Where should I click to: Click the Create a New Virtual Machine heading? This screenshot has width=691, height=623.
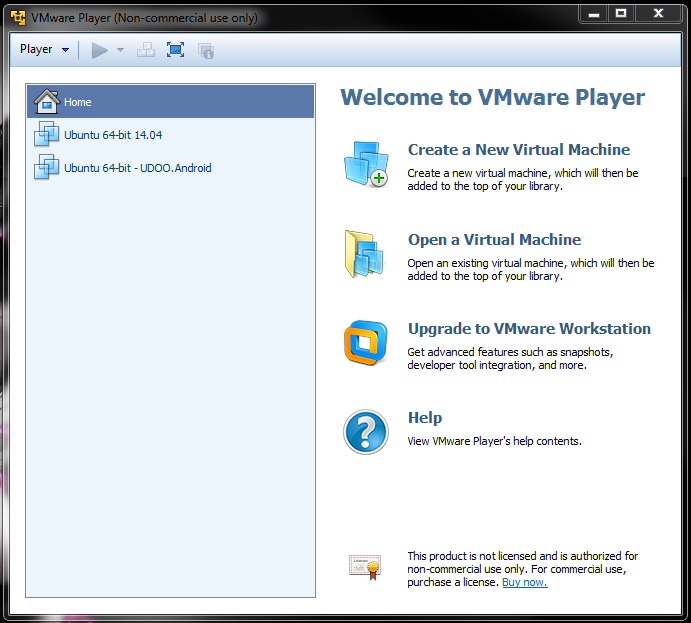click(519, 150)
